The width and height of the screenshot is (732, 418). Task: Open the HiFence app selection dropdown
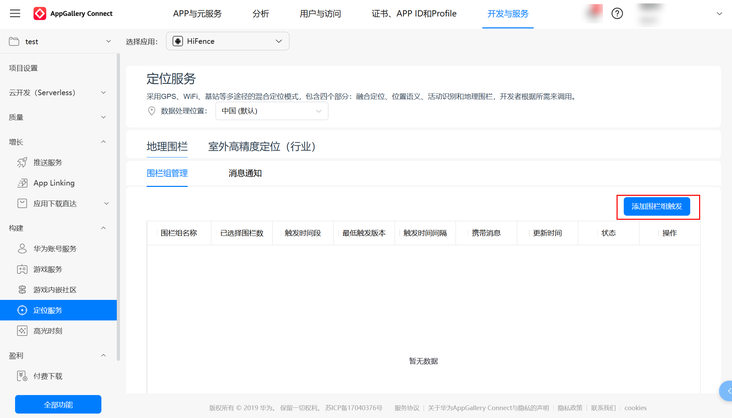click(228, 42)
